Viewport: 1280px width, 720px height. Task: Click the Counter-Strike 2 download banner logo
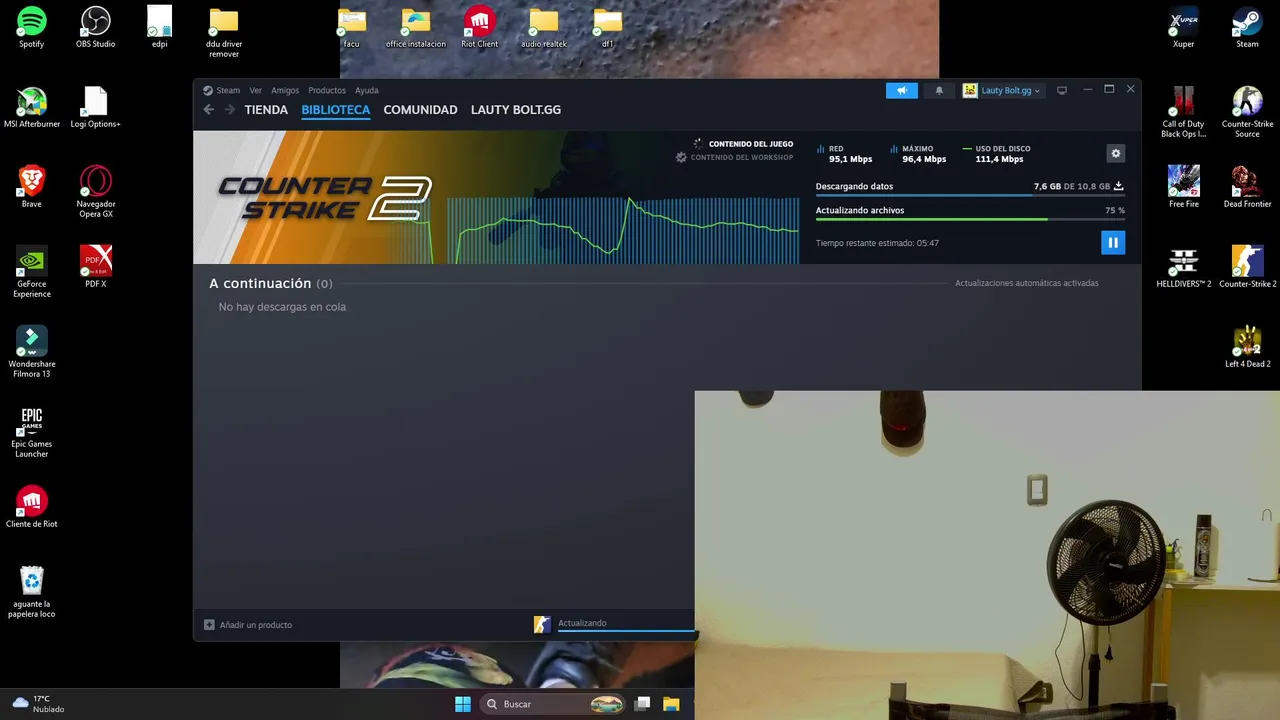coord(325,197)
